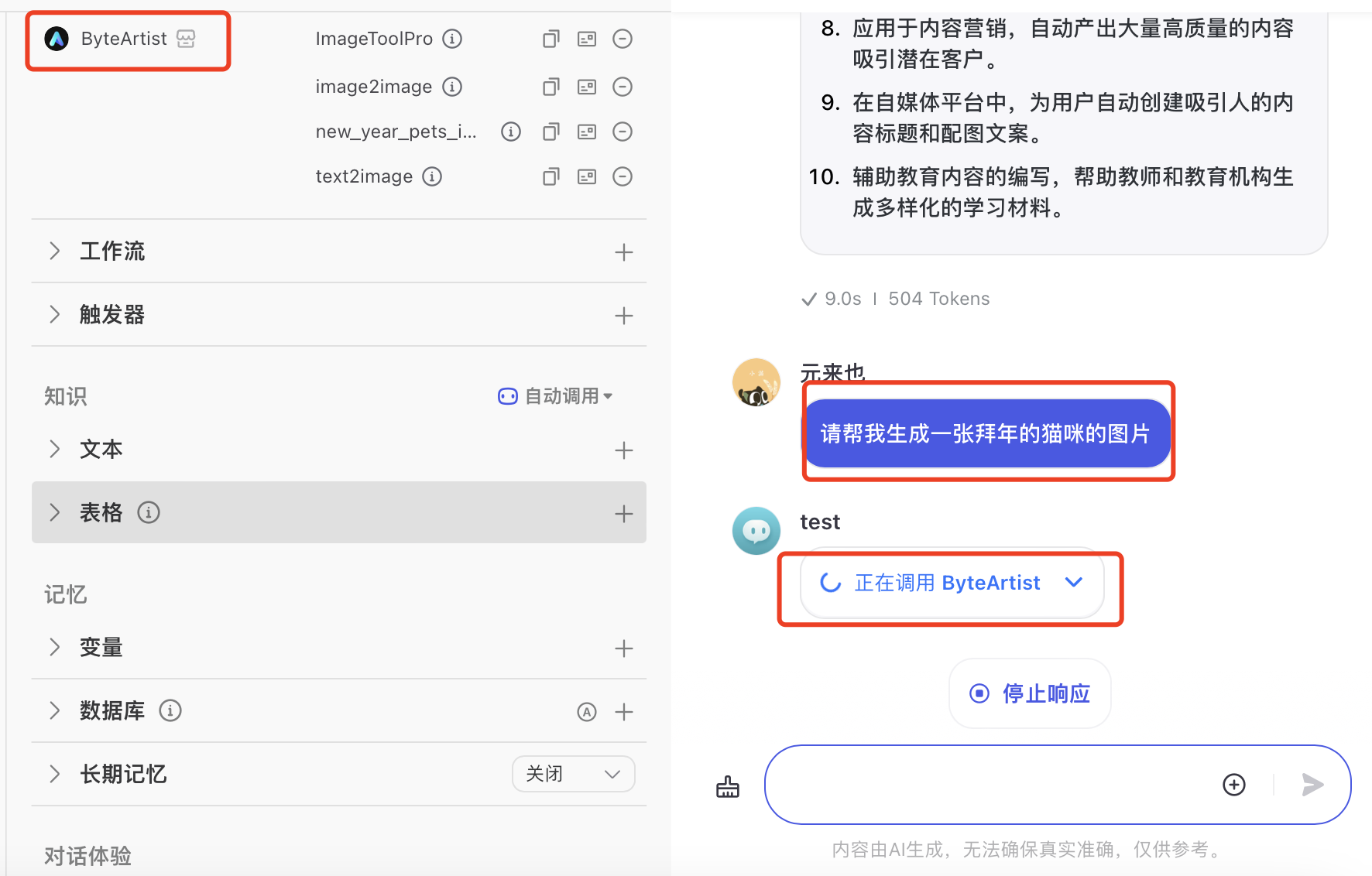Click the test bot avatar
The width and height of the screenshot is (1372, 876).
[756, 531]
